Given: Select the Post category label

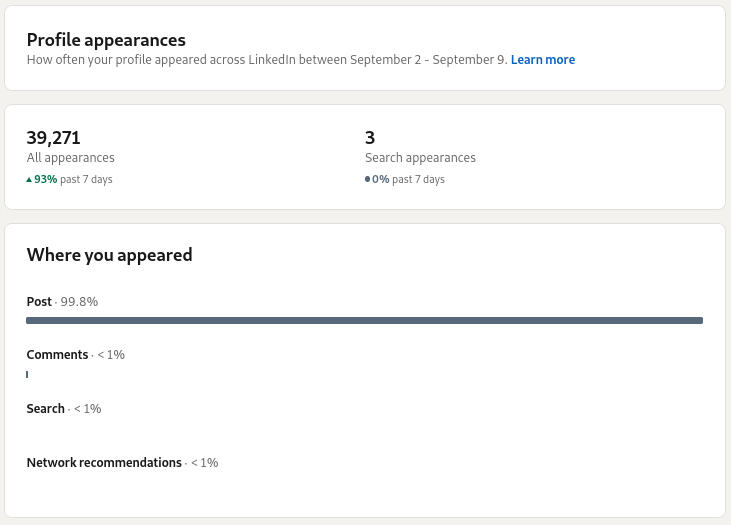Looking at the screenshot, I should point(39,302).
